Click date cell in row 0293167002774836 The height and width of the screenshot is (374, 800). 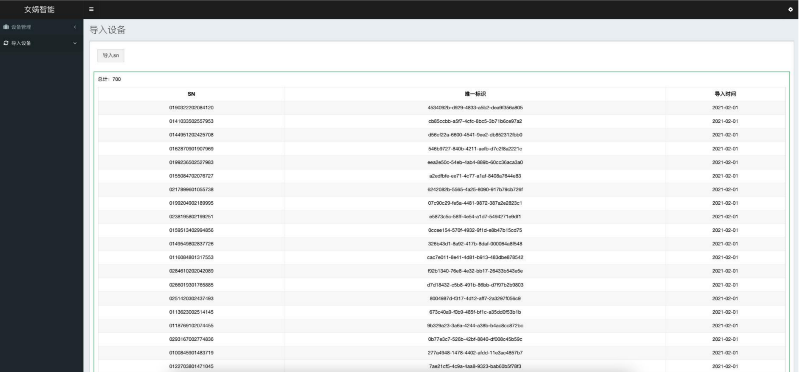point(725,339)
